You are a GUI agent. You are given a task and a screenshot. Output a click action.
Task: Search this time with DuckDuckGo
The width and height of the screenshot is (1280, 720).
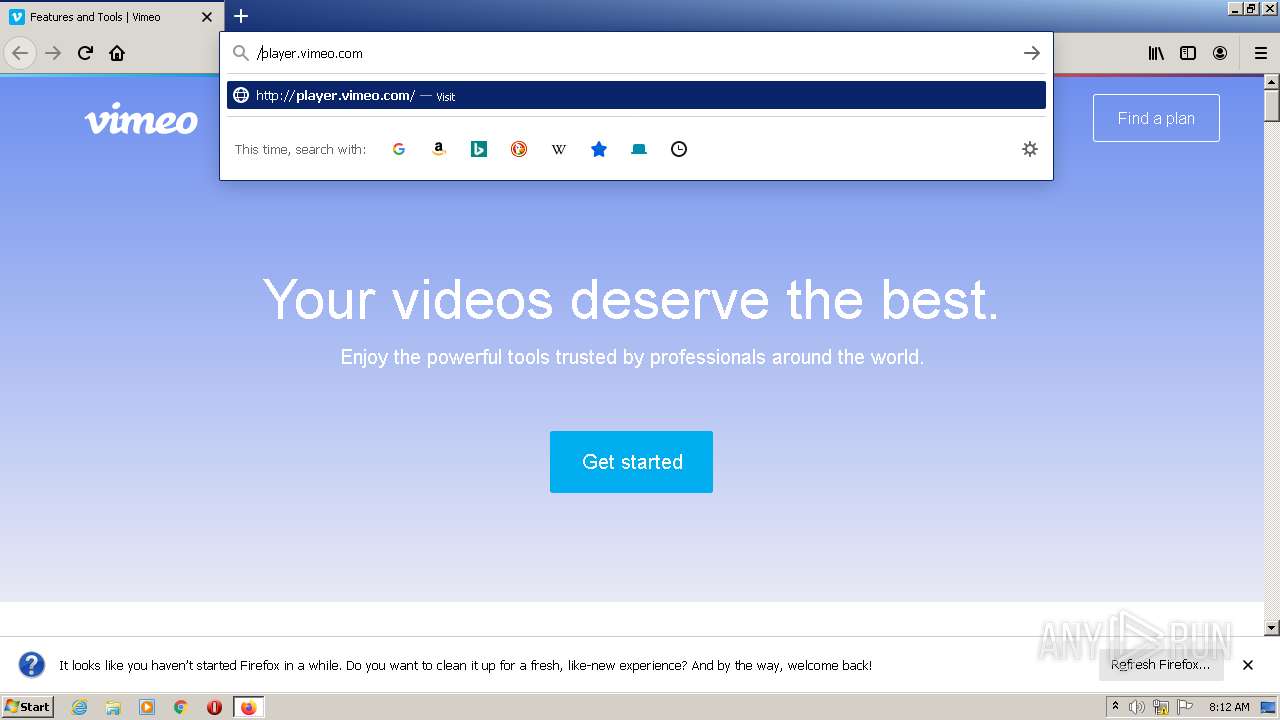coord(519,149)
